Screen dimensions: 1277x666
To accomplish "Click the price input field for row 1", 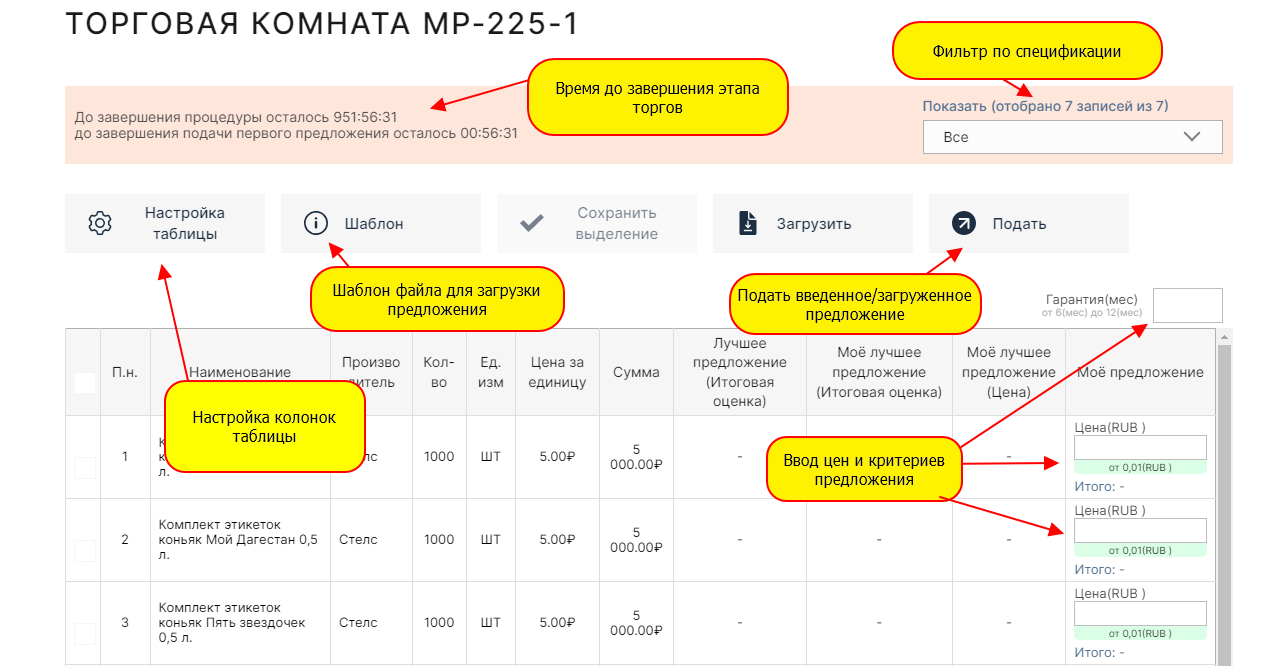I will coord(1139,447).
